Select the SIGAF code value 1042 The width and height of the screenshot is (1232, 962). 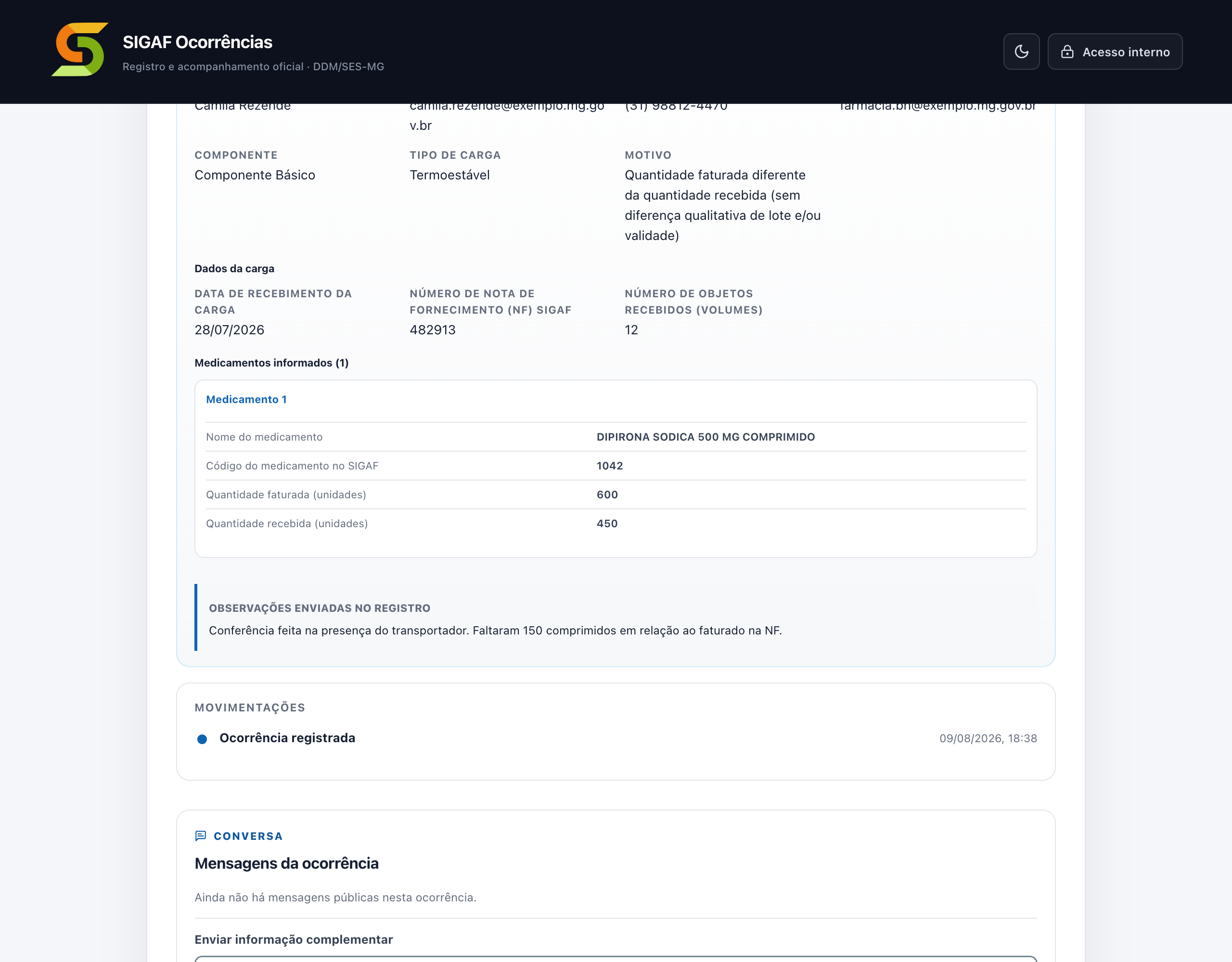(610, 466)
